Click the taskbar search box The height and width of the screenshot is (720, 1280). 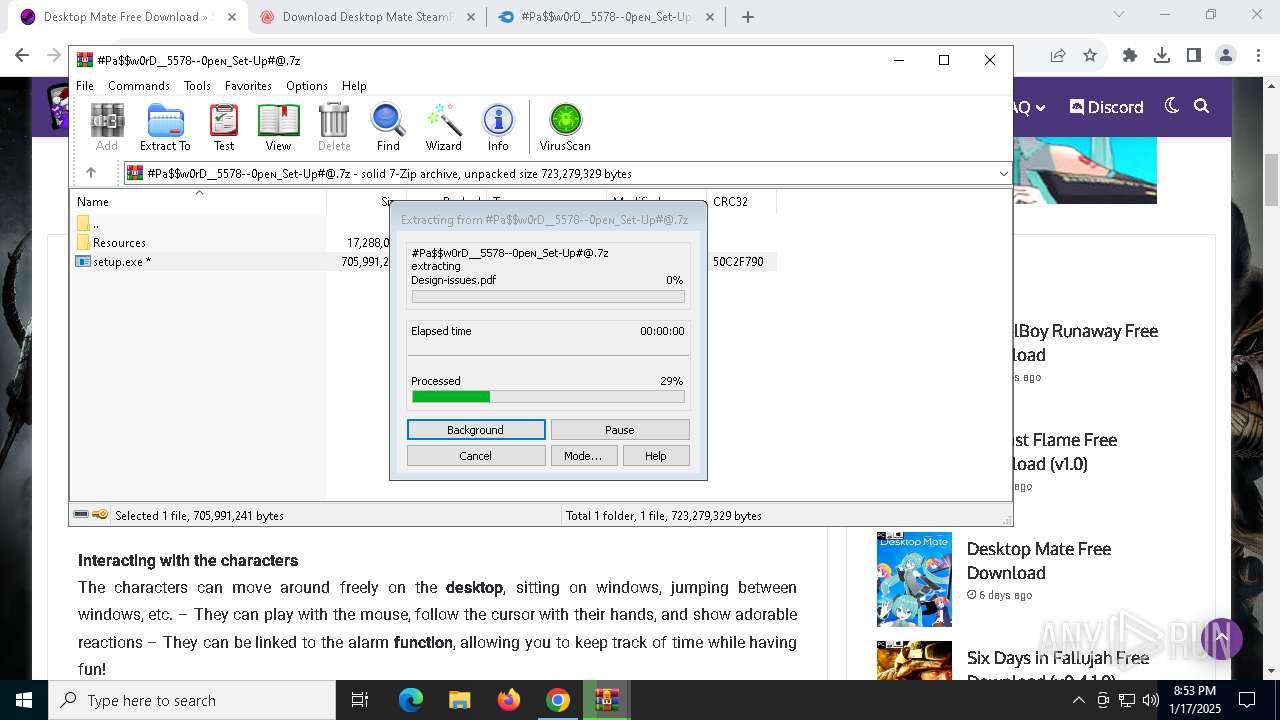pyautogui.click(x=192, y=700)
